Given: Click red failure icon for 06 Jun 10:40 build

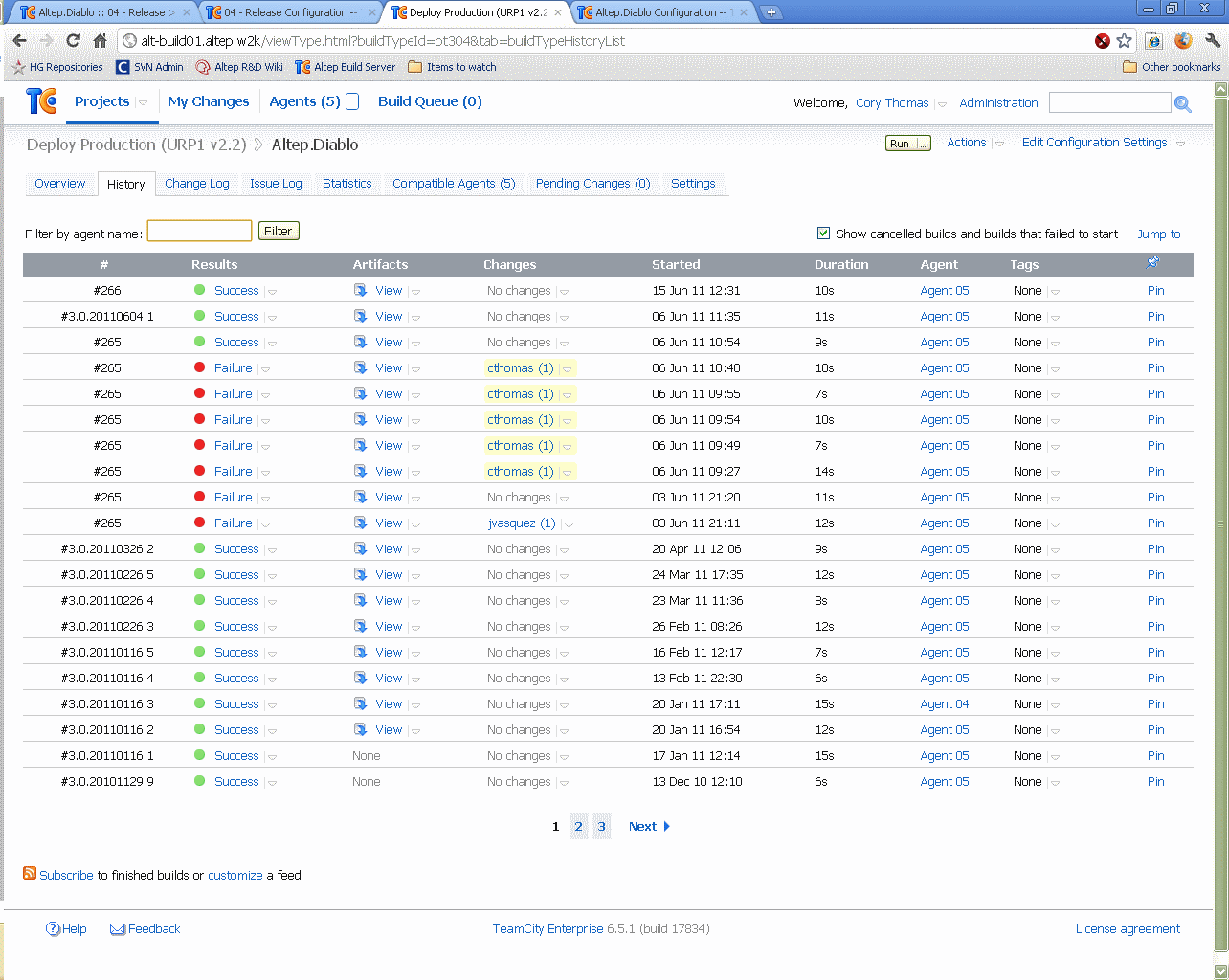Looking at the screenshot, I should point(200,367).
